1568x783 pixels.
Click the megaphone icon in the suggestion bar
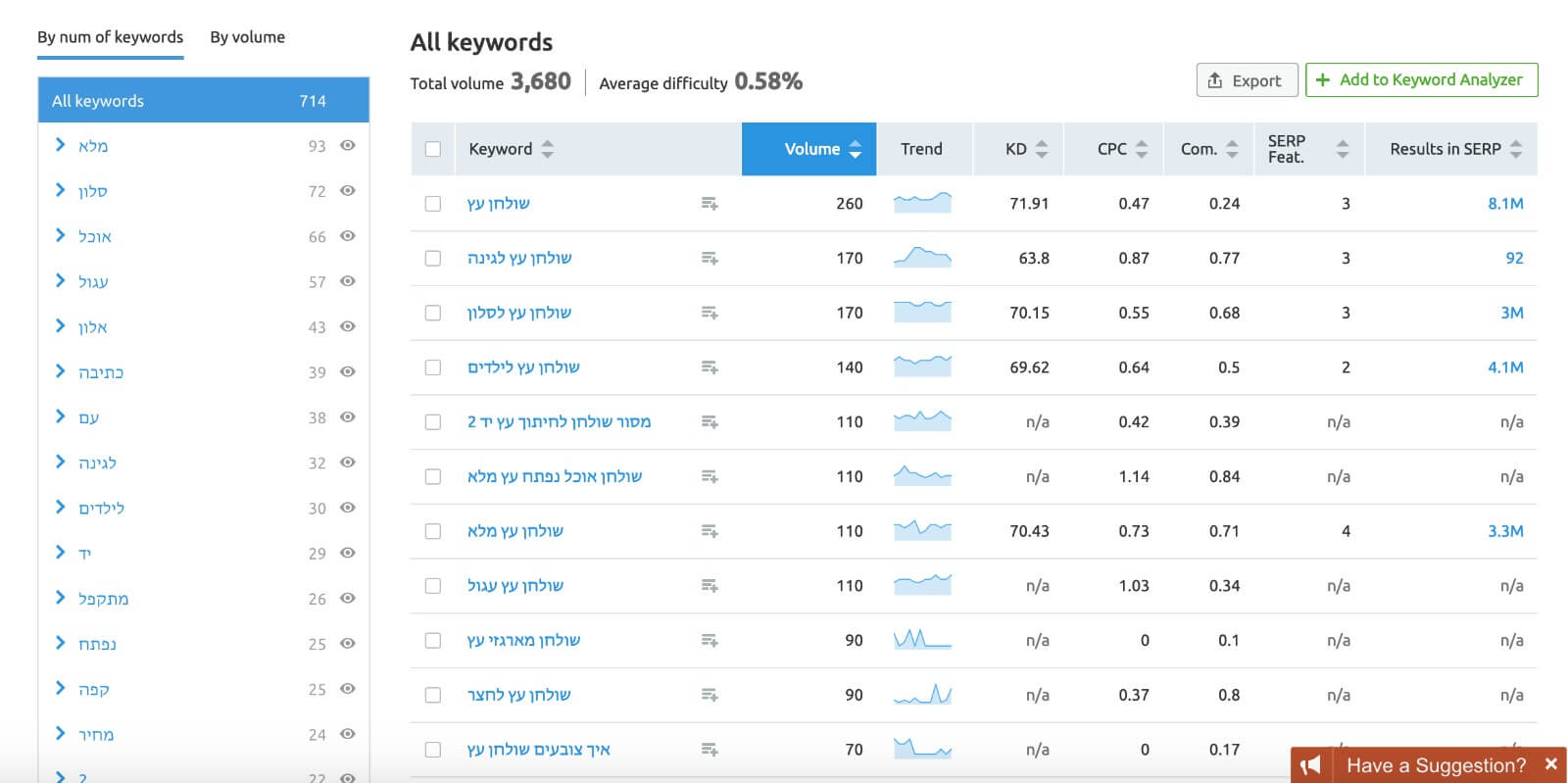pos(1310,765)
